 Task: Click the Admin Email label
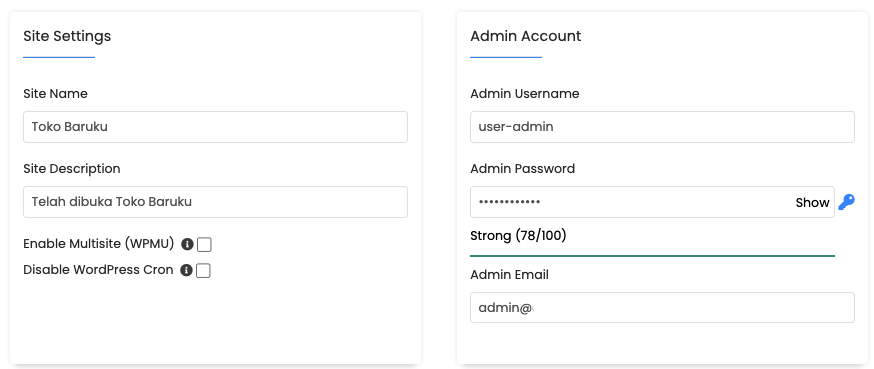[509, 275]
